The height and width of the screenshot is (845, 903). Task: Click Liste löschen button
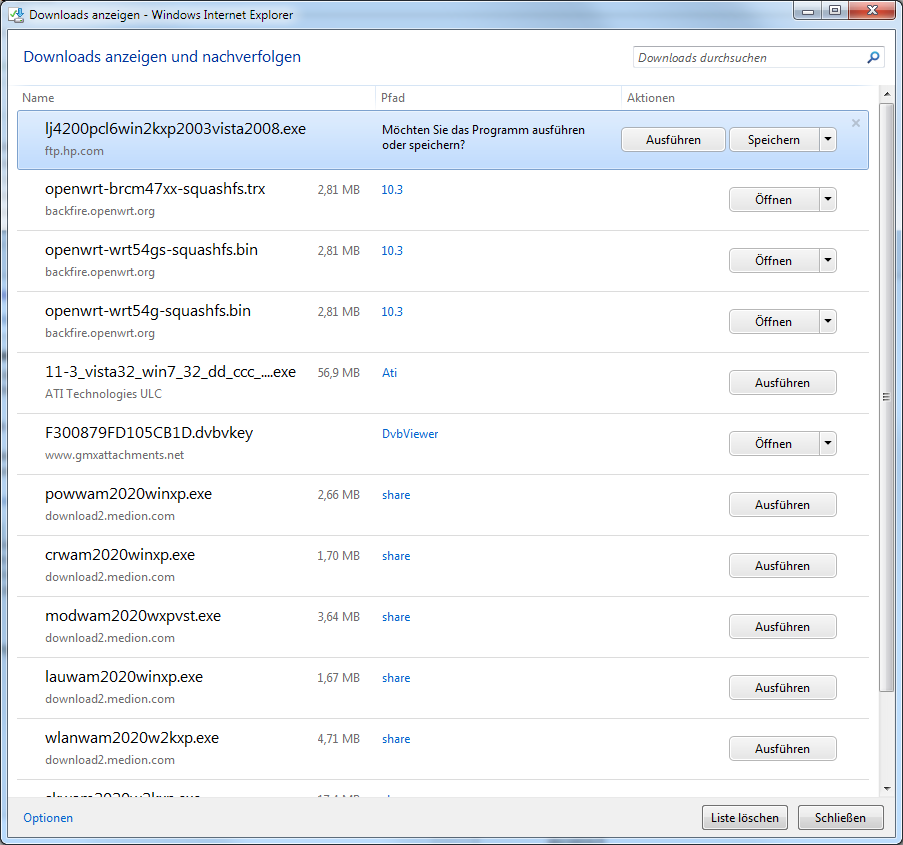click(x=745, y=818)
